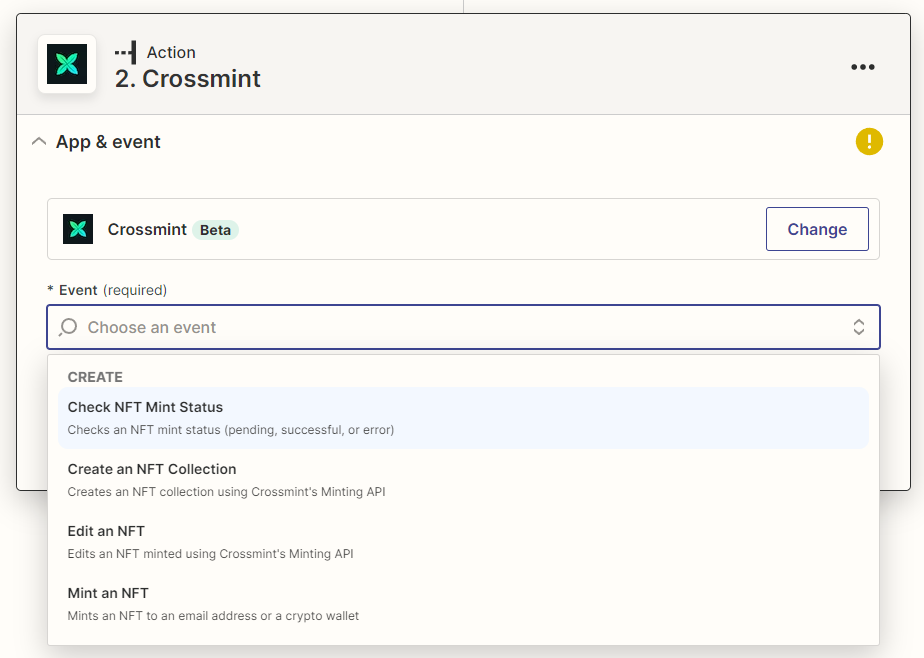Click the Beta badge next to Crossmint
Screen dimensions: 924x658
click(x=215, y=230)
